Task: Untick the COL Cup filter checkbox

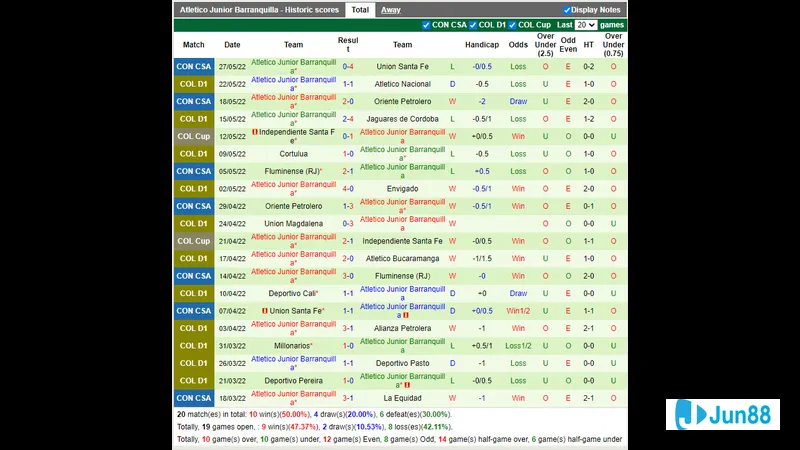Action: tap(513, 25)
